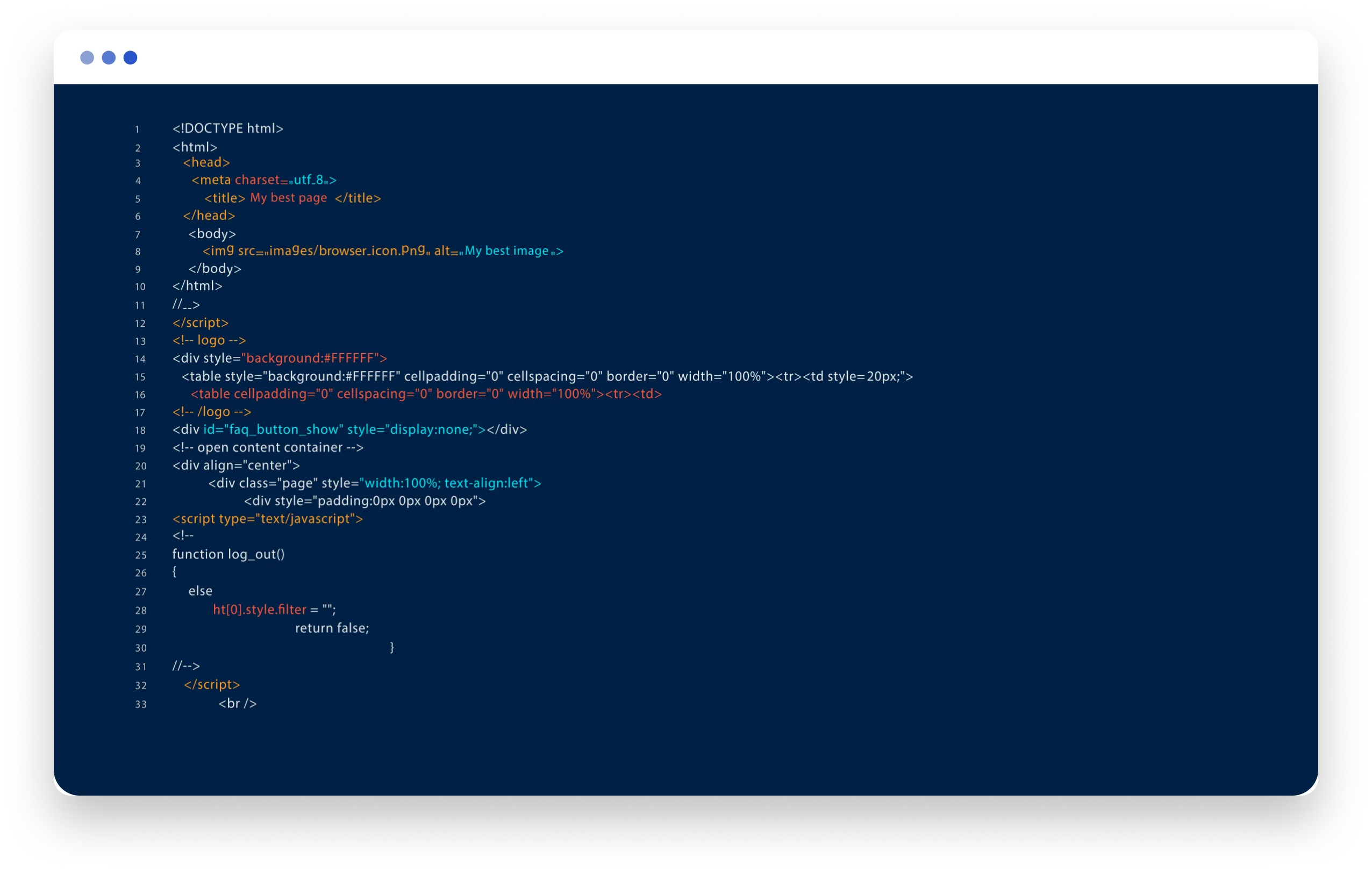Click the 'My best image' alt text

point(506,251)
